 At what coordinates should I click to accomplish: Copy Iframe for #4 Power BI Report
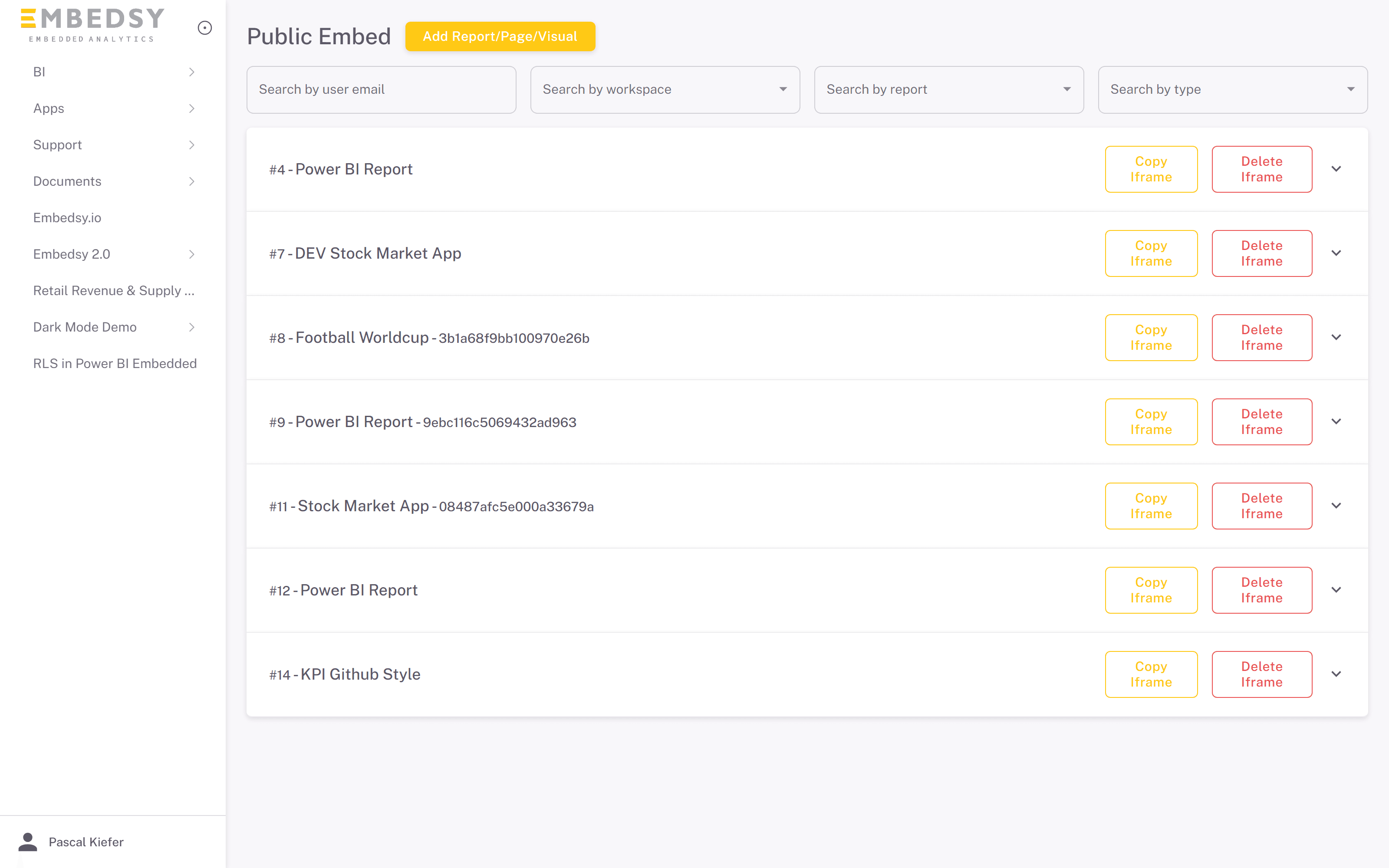[x=1151, y=169]
